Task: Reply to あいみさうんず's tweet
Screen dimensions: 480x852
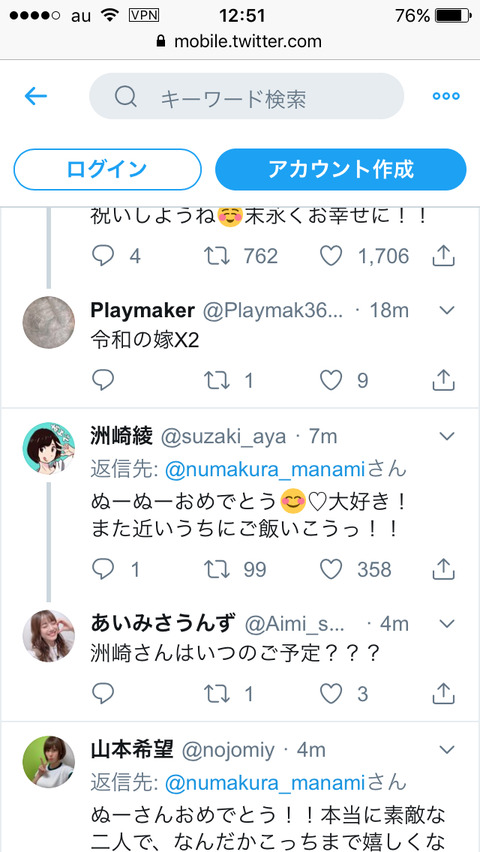Action: (103, 693)
